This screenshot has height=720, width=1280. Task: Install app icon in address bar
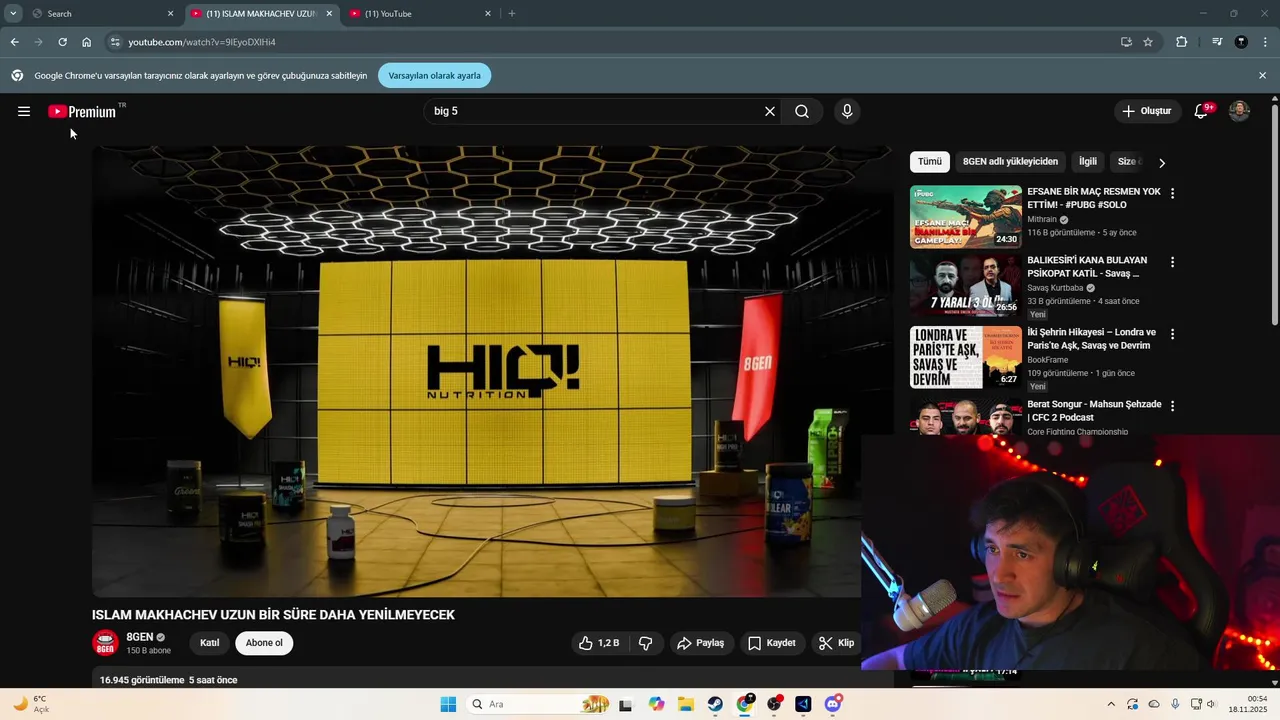[x=1126, y=42]
